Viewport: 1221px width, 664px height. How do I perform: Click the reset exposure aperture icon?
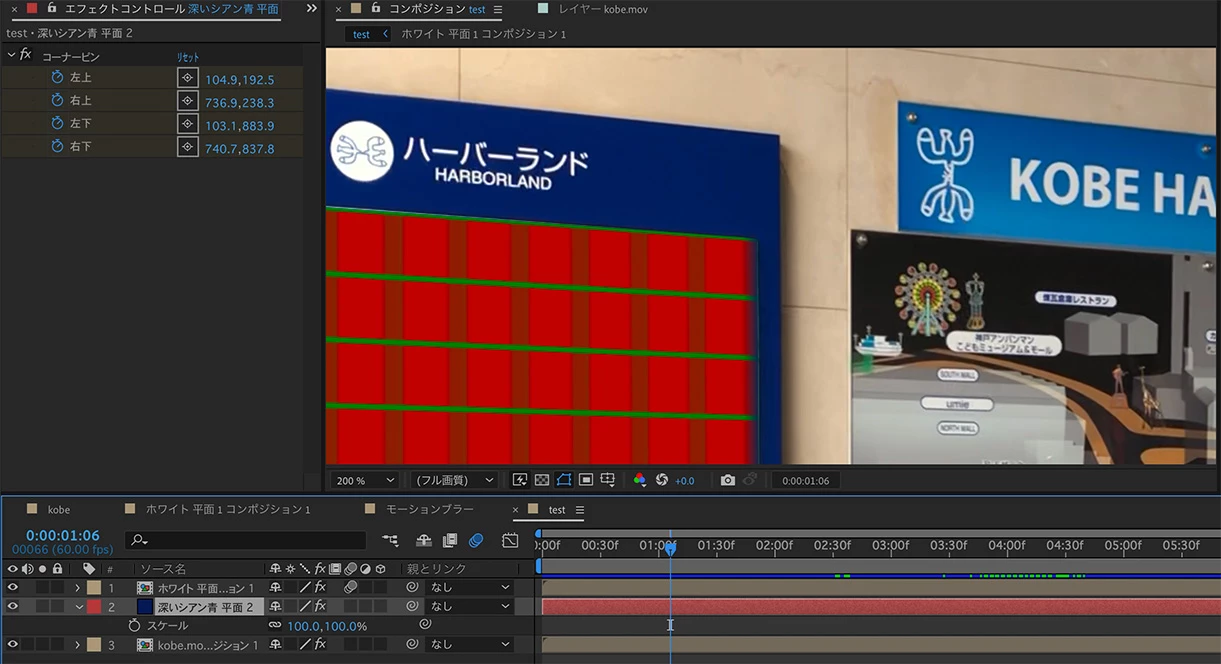pyautogui.click(x=662, y=480)
